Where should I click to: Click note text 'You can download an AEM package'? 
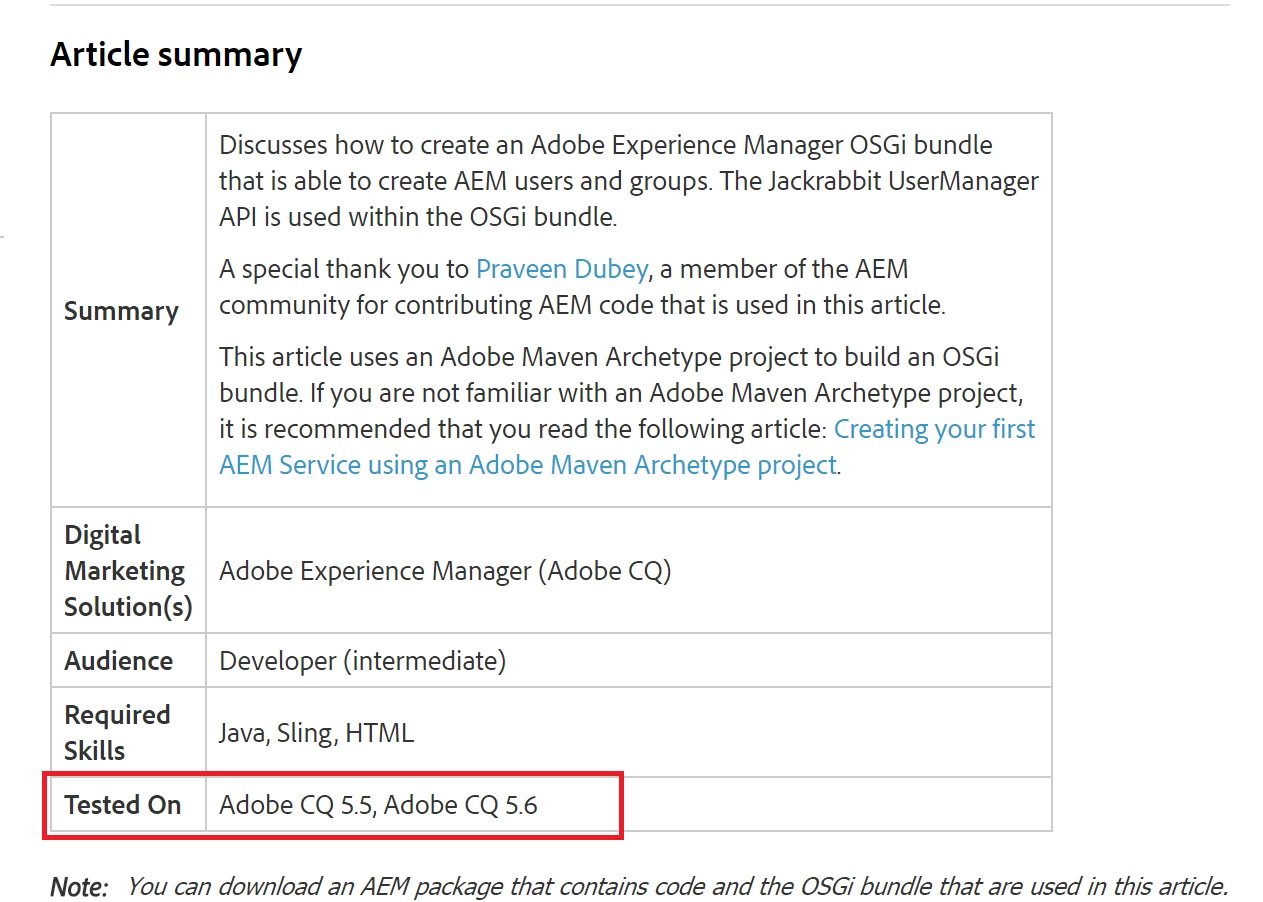[x=677, y=886]
